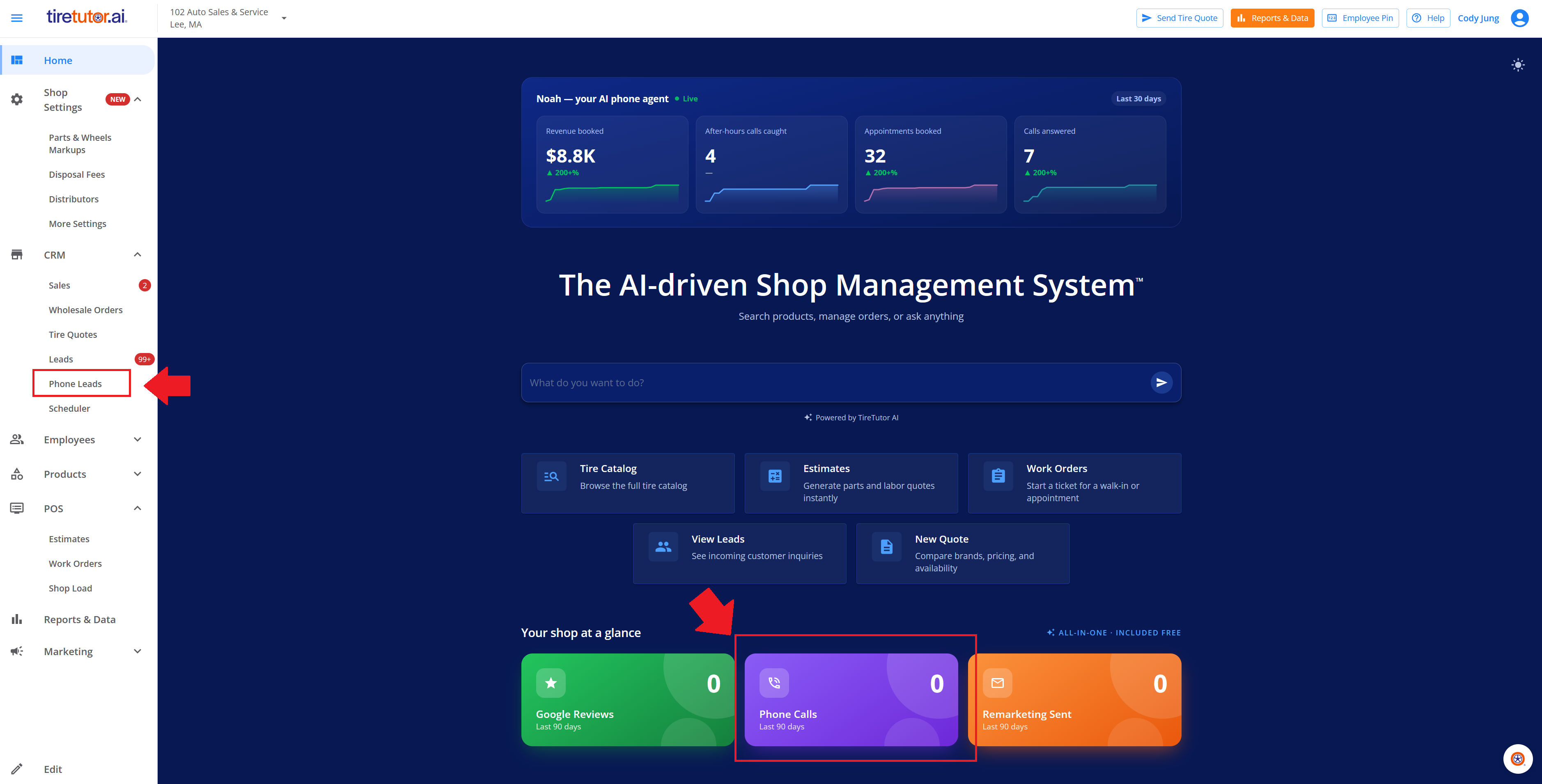1542x784 pixels.
Task: Send the prompt with arrow button
Action: (1161, 383)
